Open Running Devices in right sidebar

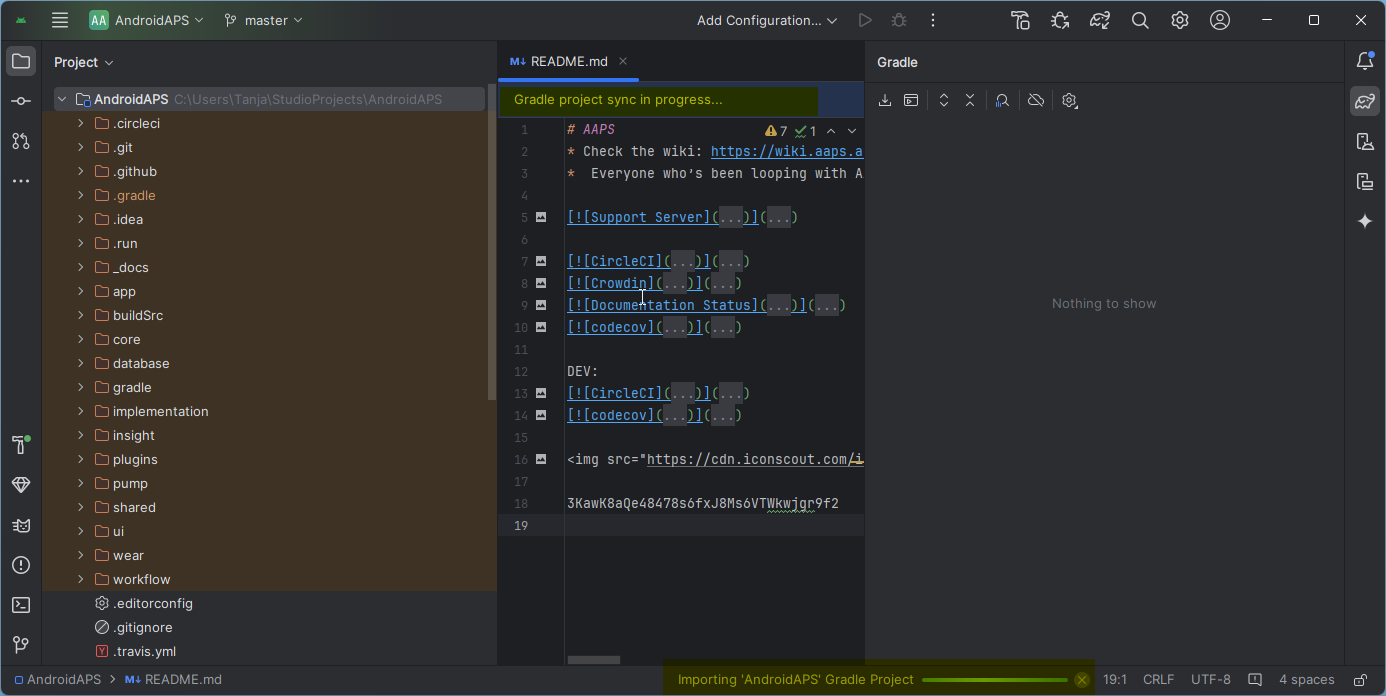click(1365, 181)
